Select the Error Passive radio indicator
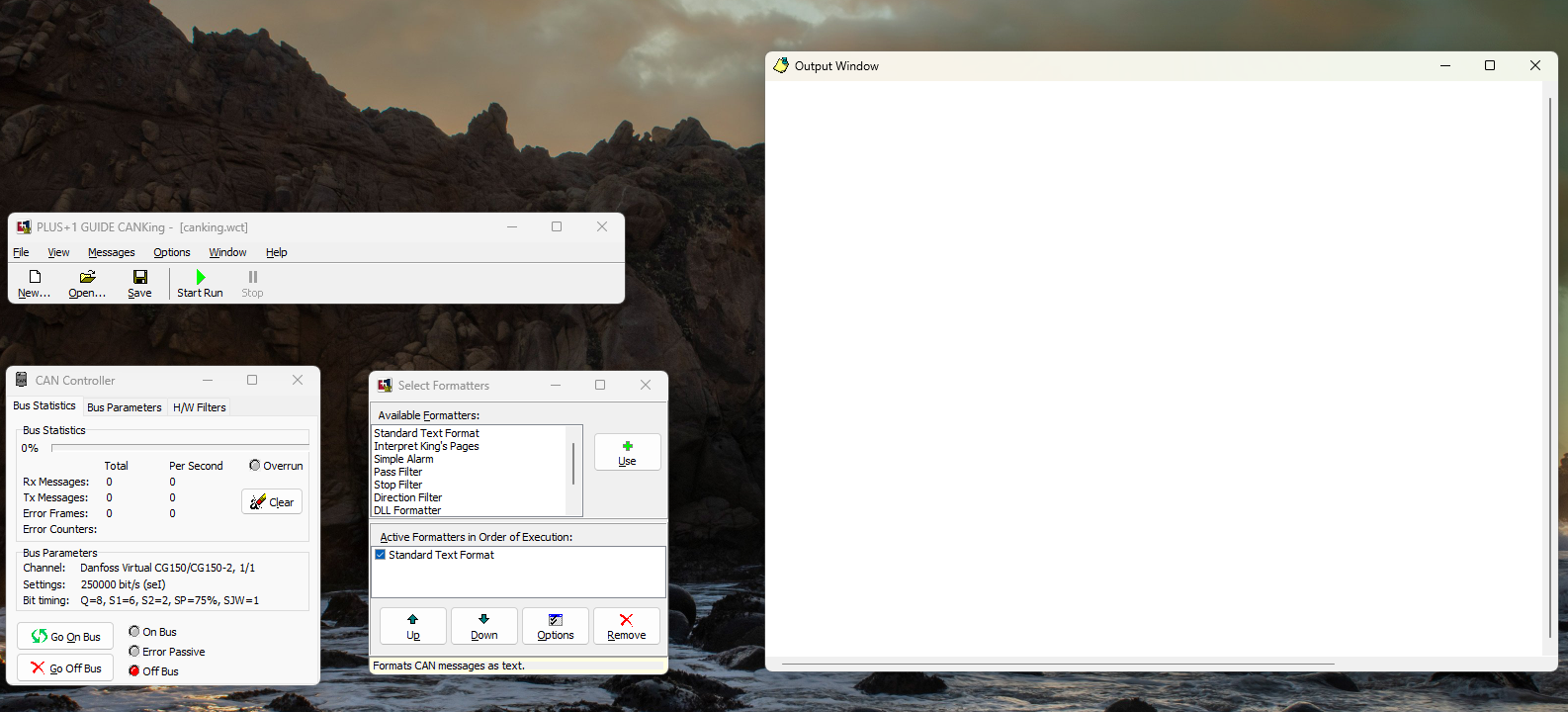The image size is (1568, 712). [x=134, y=651]
